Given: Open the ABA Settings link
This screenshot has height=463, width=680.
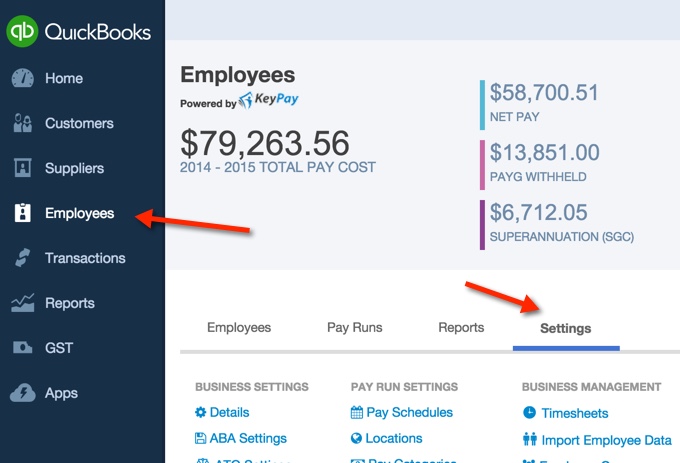Looking at the screenshot, I should [x=248, y=438].
